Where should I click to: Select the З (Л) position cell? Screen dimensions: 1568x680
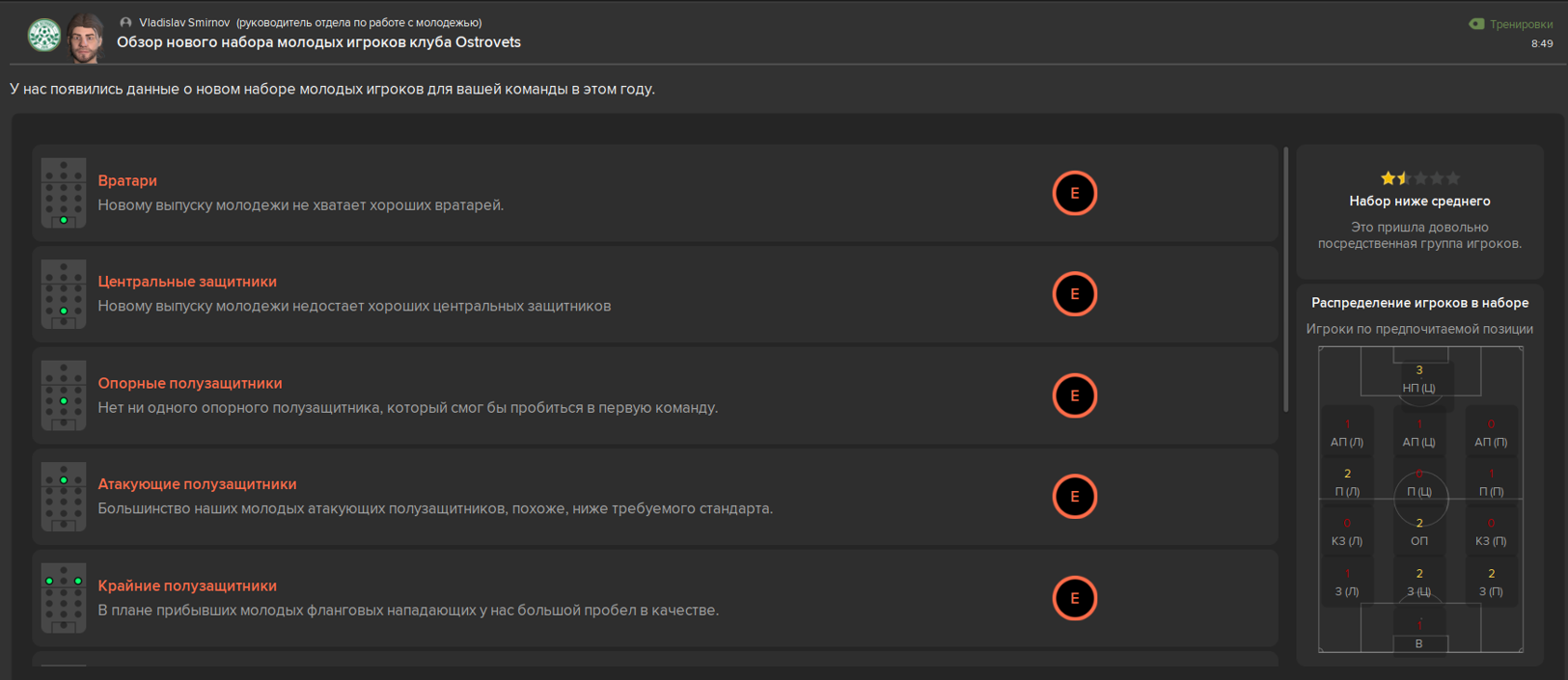click(x=1347, y=583)
